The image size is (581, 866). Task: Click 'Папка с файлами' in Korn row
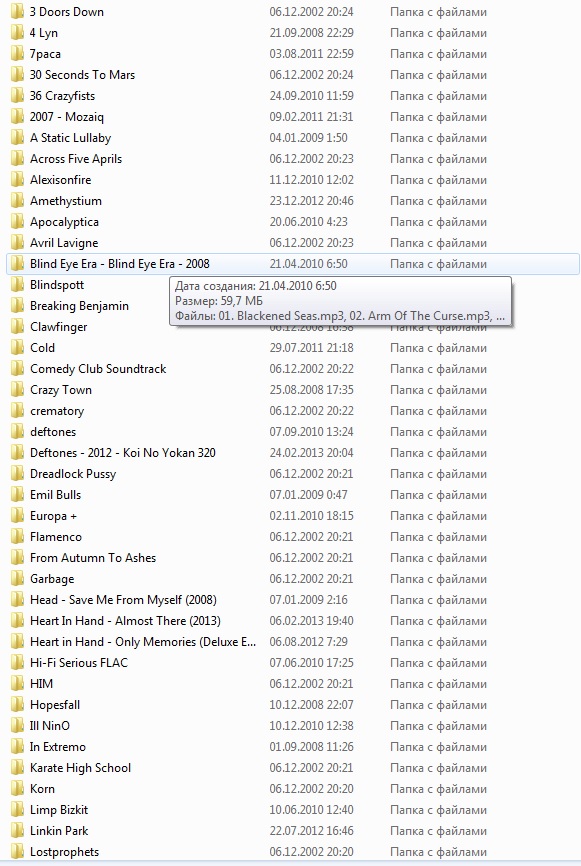pyautogui.click(x=439, y=789)
